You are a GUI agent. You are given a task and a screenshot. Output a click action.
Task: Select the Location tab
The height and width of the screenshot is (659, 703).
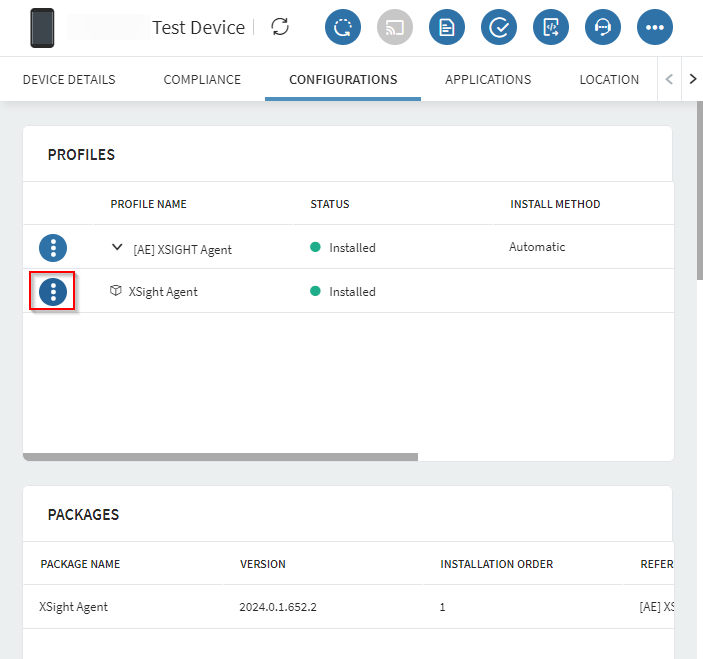tap(609, 80)
